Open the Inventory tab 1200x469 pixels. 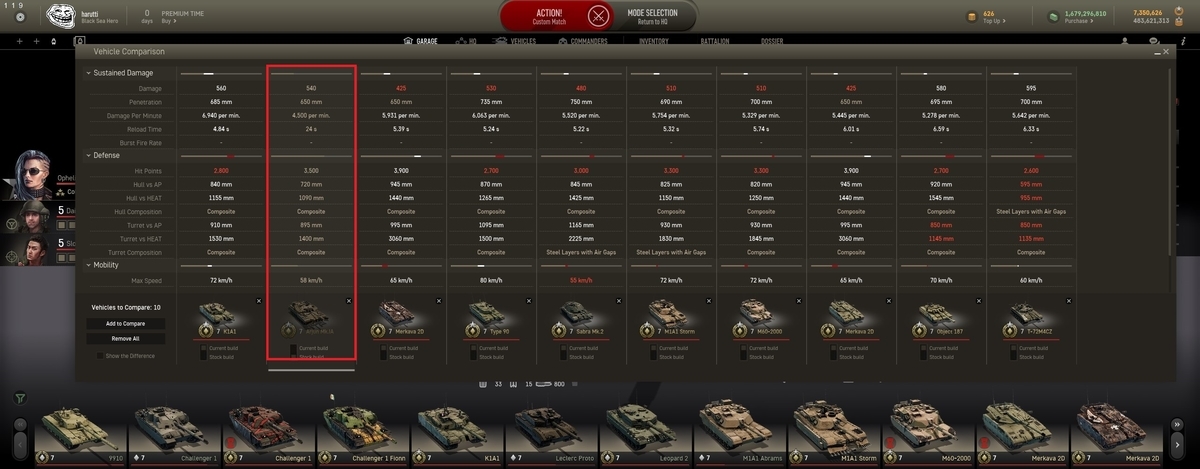click(x=653, y=42)
